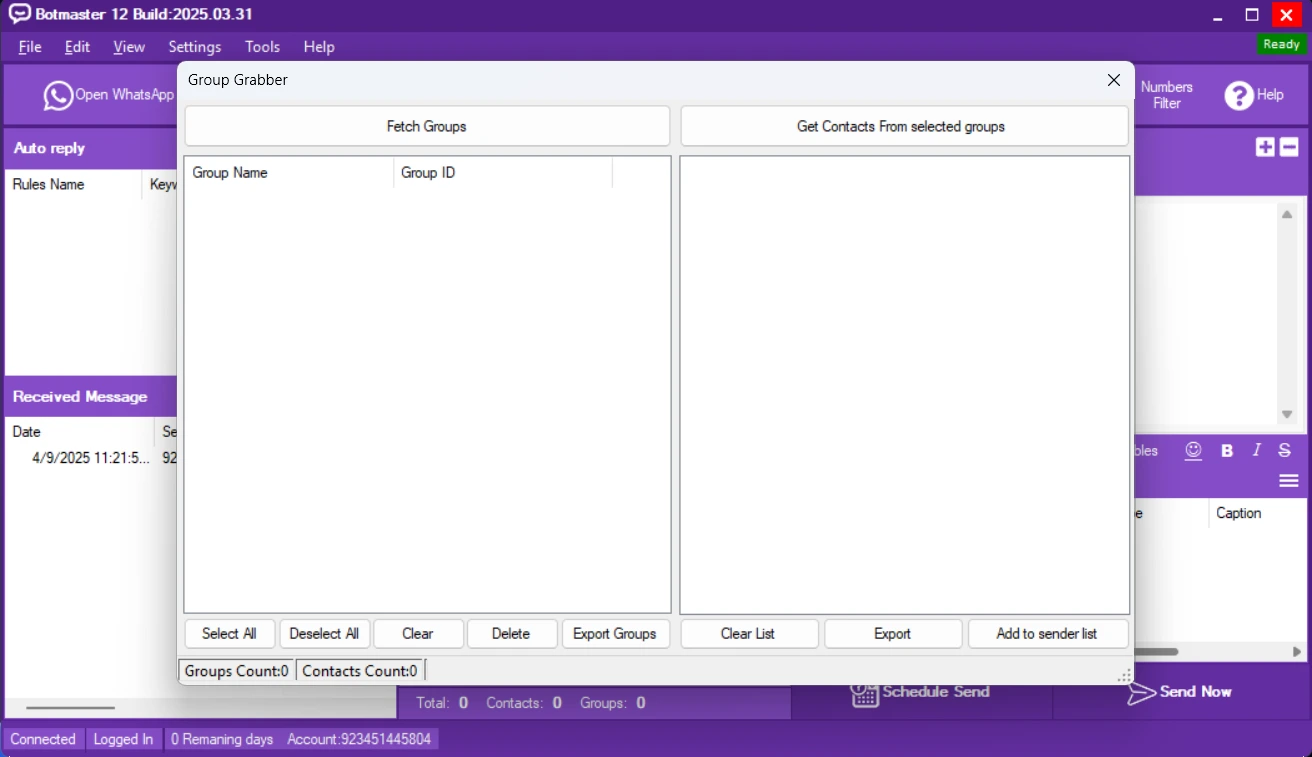1312x757 pixels.
Task: Open Help via the question mark icon
Action: point(1239,95)
